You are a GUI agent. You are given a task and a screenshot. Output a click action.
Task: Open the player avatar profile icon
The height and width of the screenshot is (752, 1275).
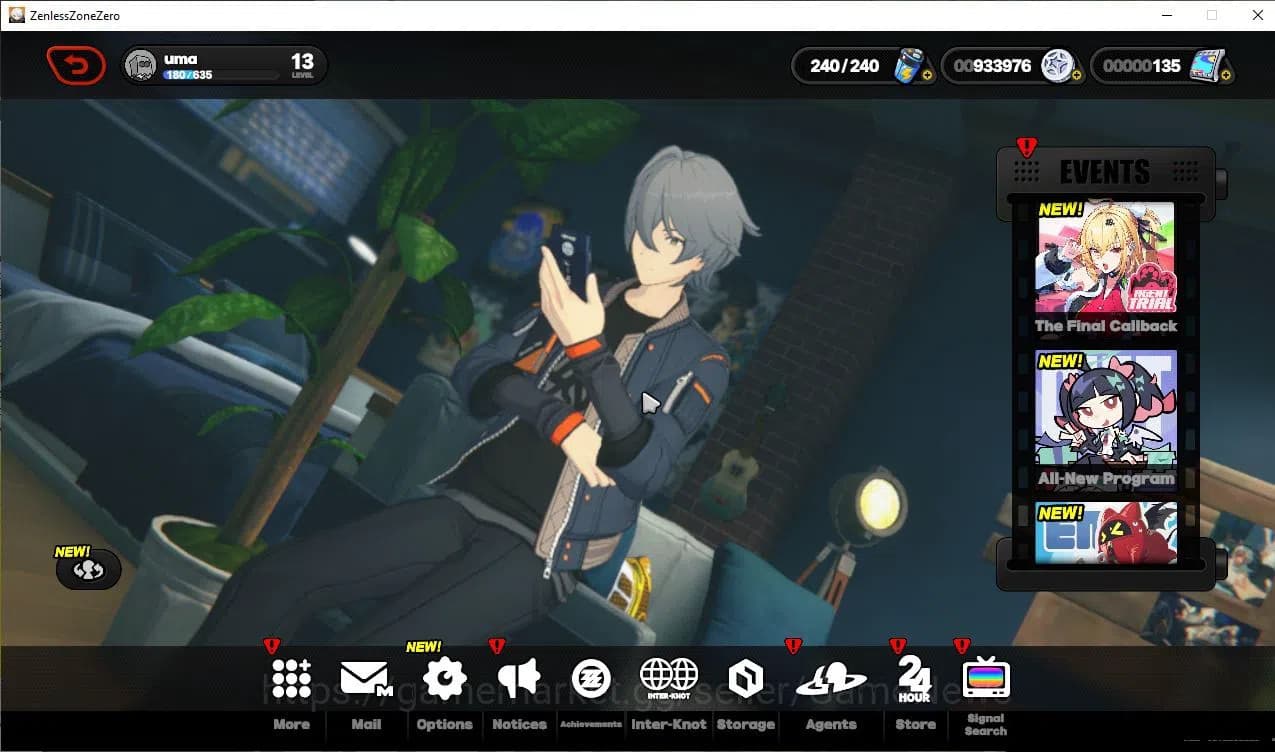pyautogui.click(x=141, y=65)
